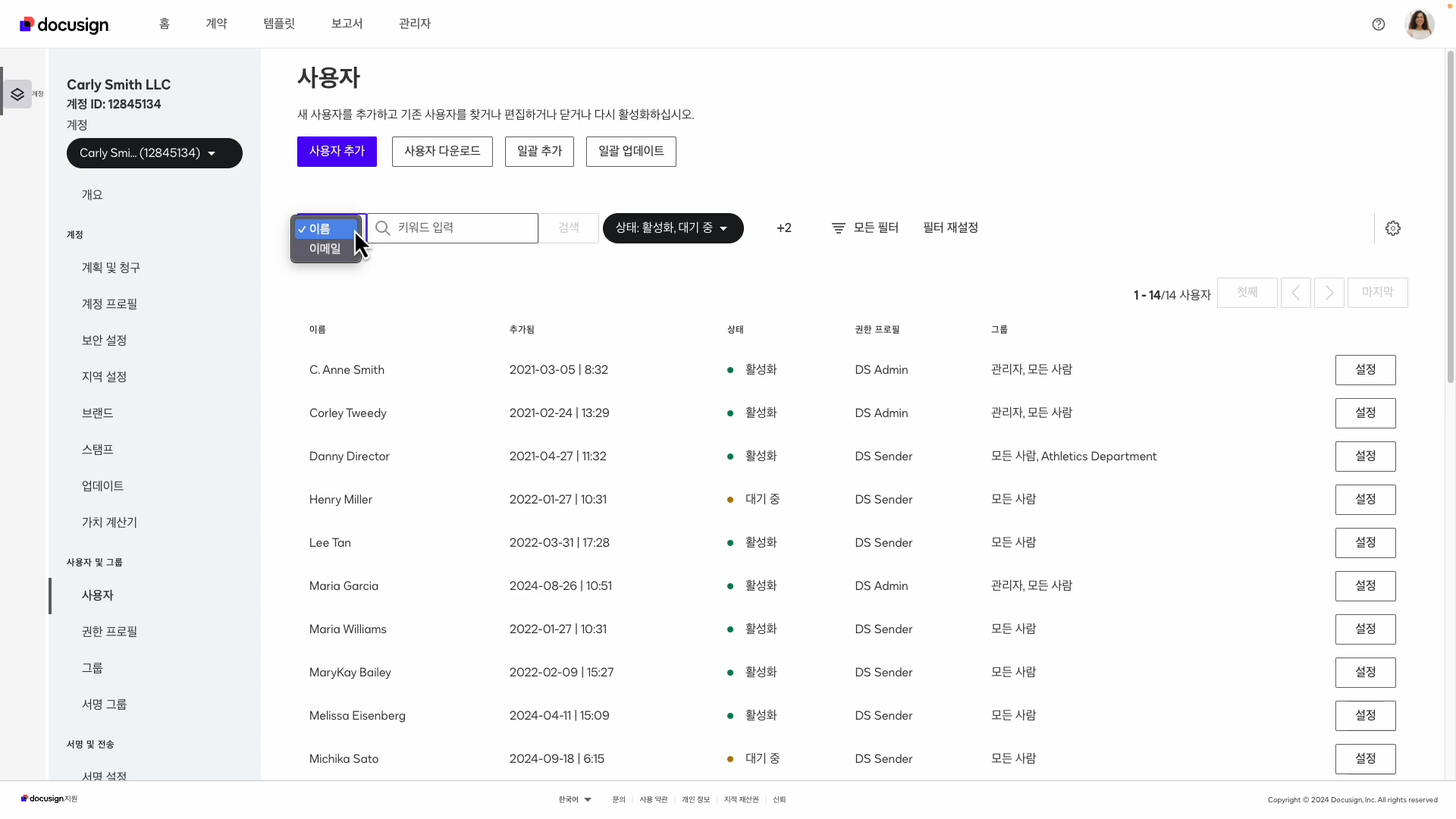Open 설정 for Michika Sato
Image resolution: width=1456 pixels, height=819 pixels.
[x=1366, y=759]
